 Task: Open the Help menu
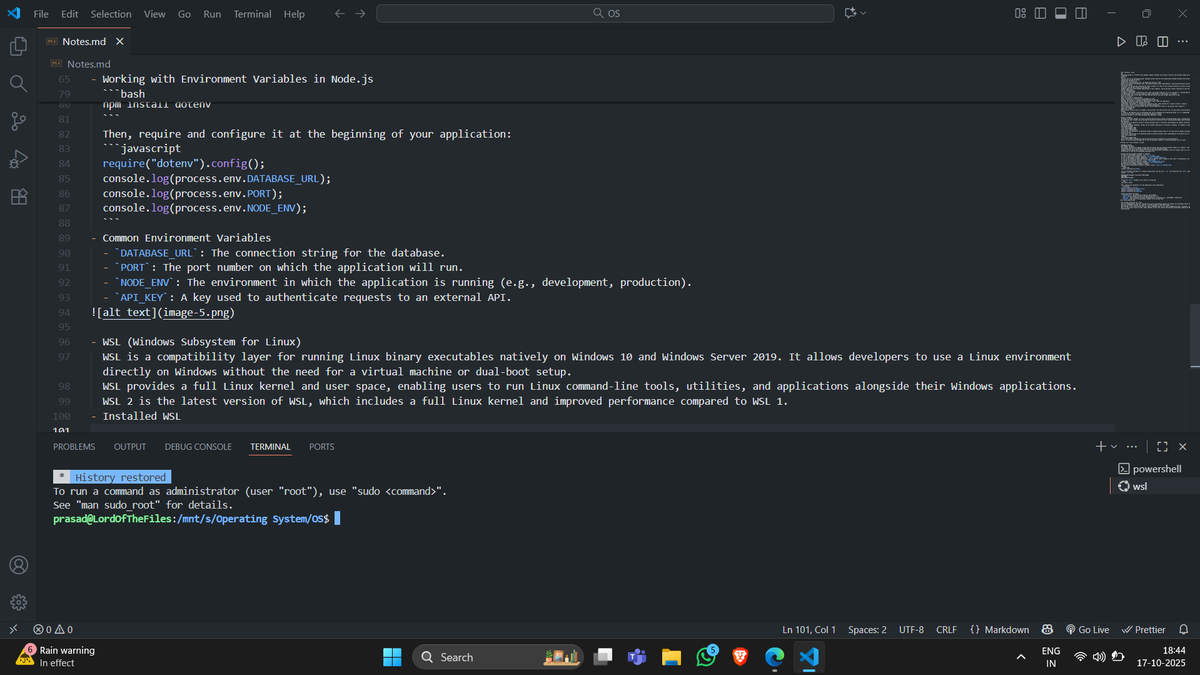294,14
